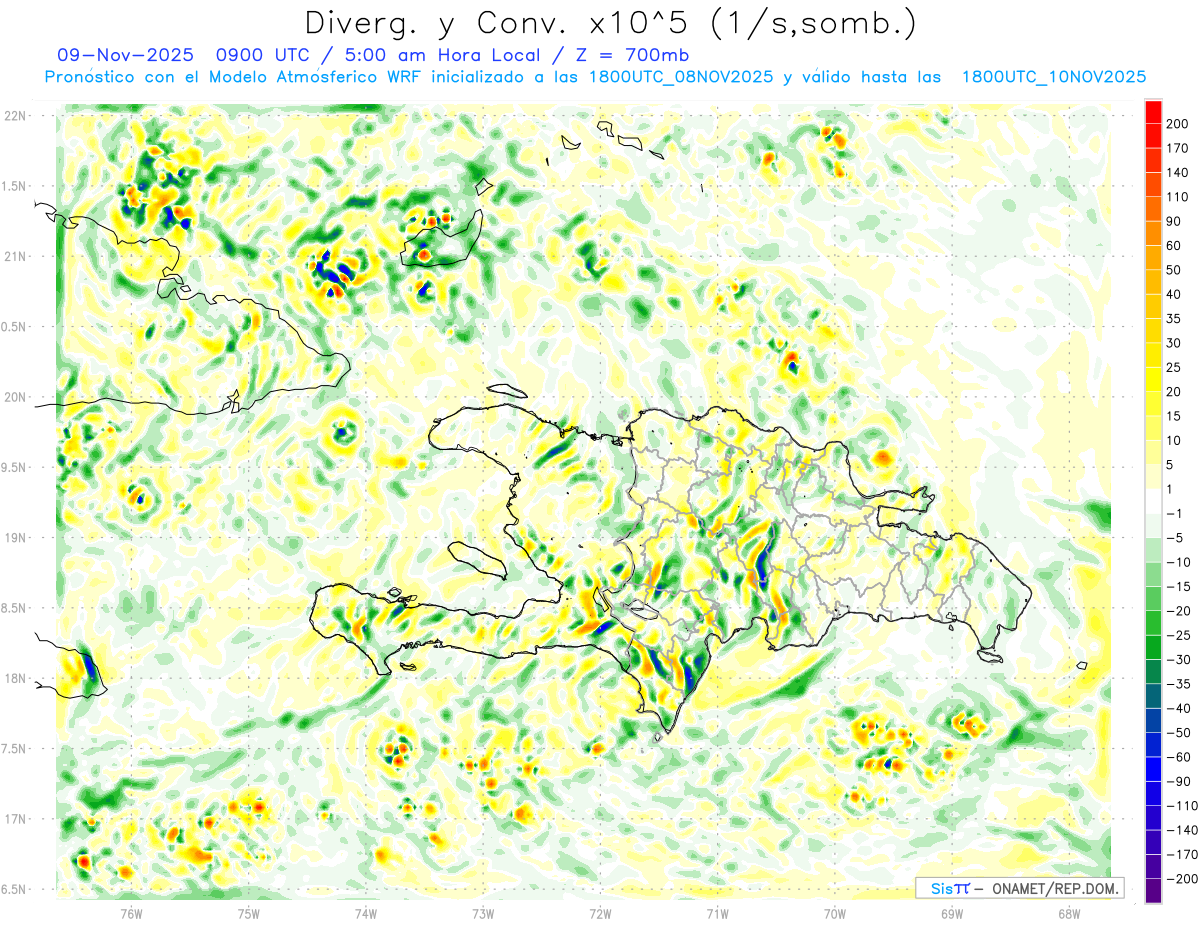This screenshot has width=1200, height=927.
Task: Click the '69W' longitude label
Action: coord(952,914)
